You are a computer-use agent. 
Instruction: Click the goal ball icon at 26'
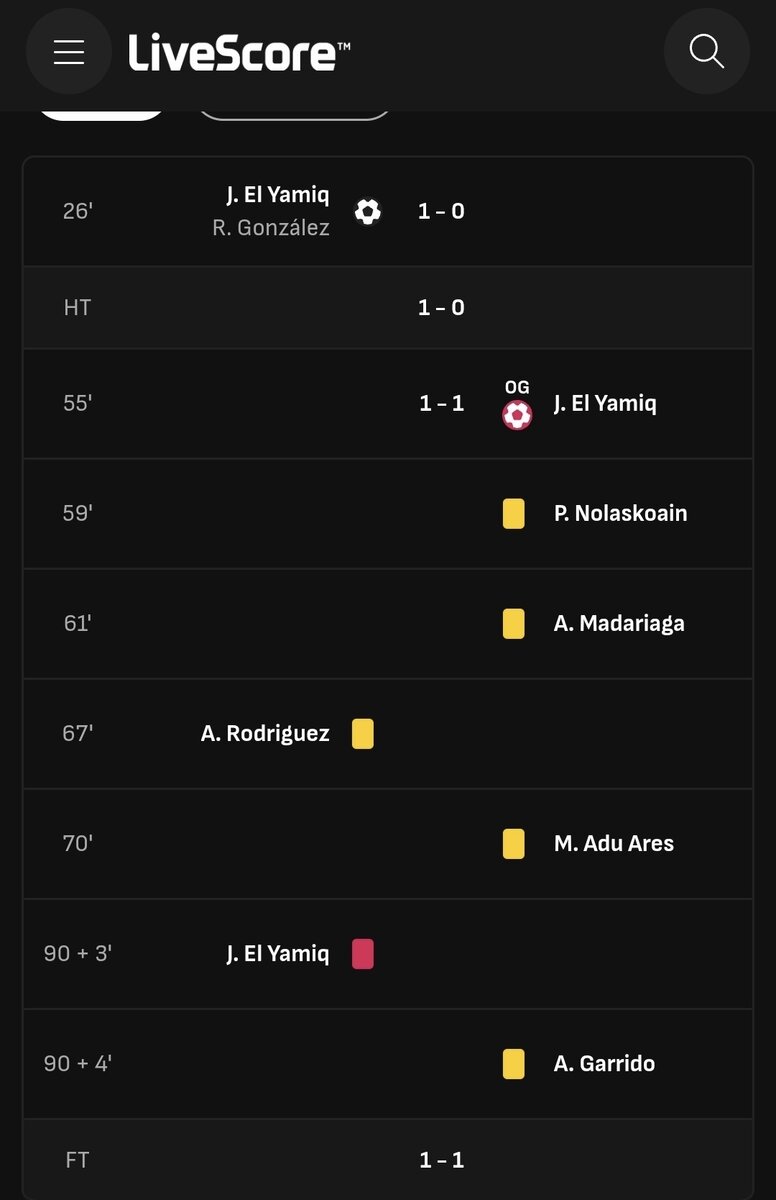368,211
